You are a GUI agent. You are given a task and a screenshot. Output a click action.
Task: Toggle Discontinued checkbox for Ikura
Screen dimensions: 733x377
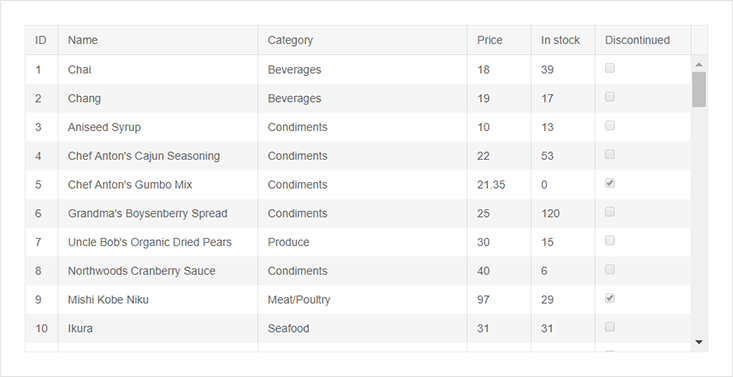[x=610, y=327]
